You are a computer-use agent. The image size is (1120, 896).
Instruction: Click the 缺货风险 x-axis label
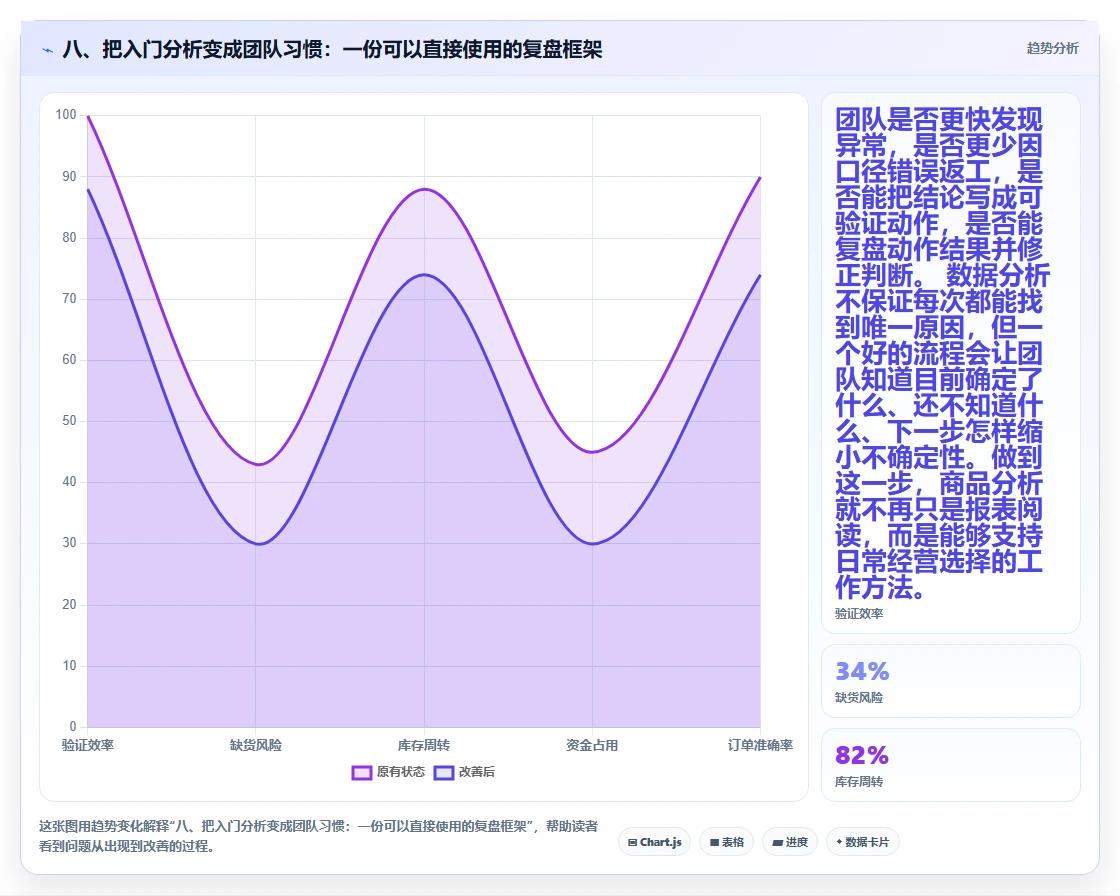pyautogui.click(x=256, y=745)
